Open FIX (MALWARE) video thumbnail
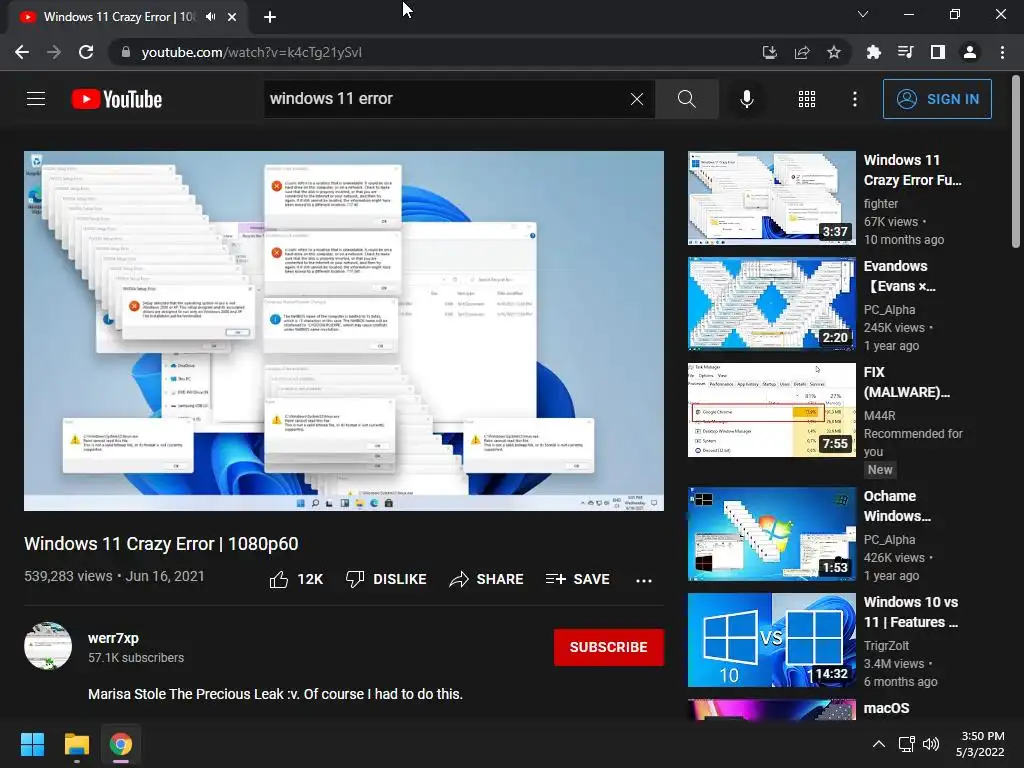 coord(771,410)
